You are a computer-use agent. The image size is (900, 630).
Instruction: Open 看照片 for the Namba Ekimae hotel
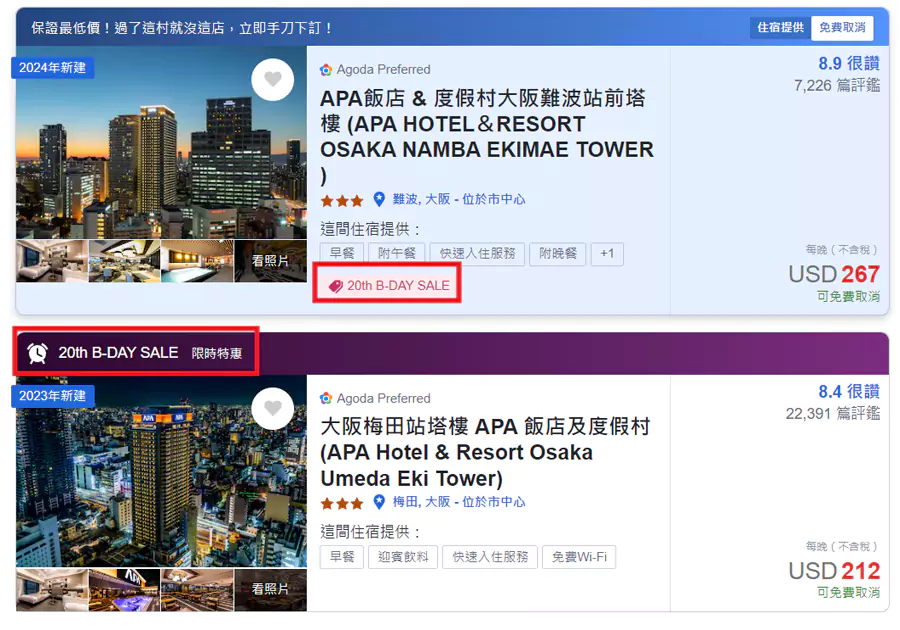click(270, 261)
